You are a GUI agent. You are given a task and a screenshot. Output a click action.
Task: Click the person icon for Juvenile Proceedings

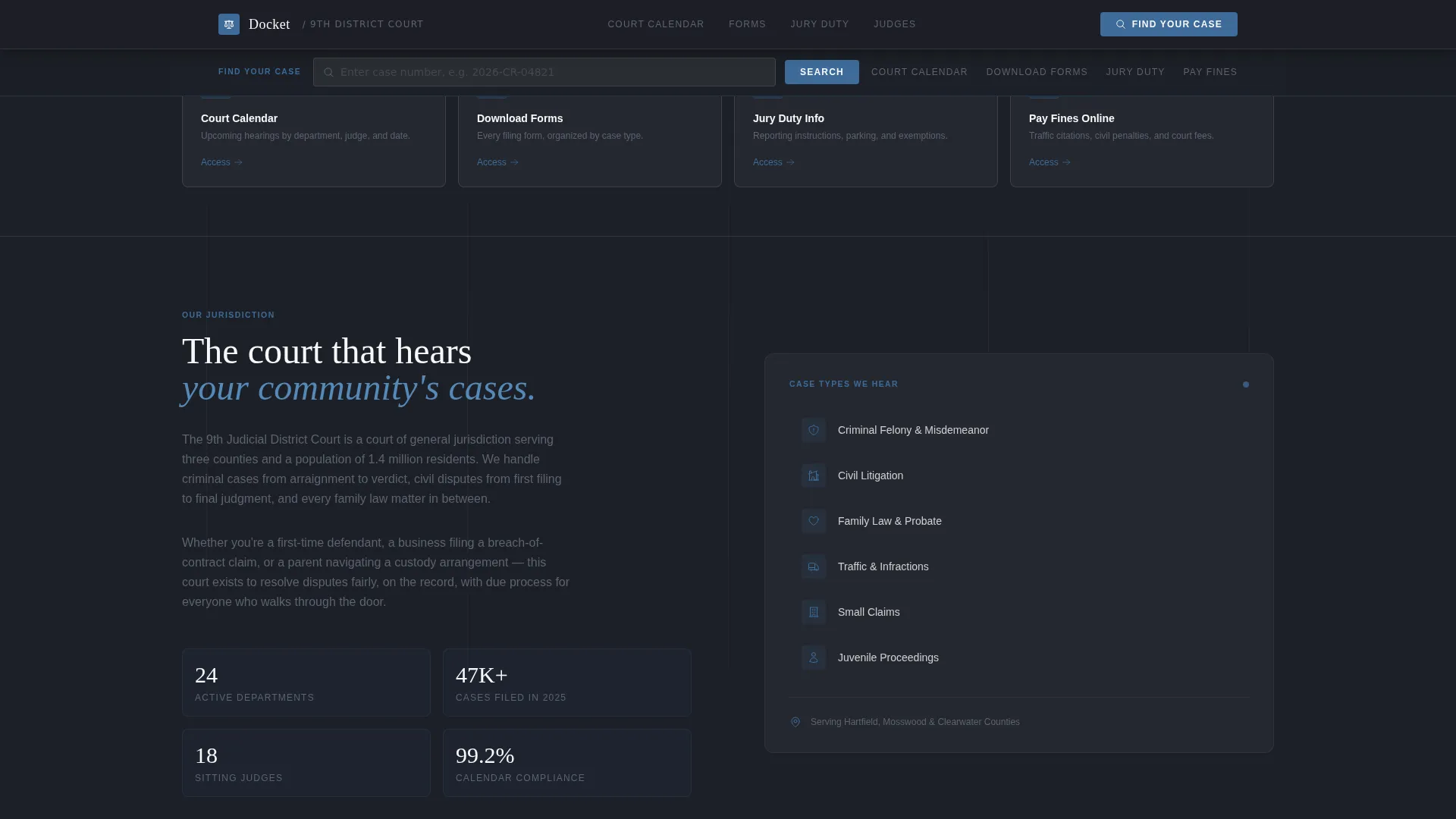pyautogui.click(x=814, y=657)
